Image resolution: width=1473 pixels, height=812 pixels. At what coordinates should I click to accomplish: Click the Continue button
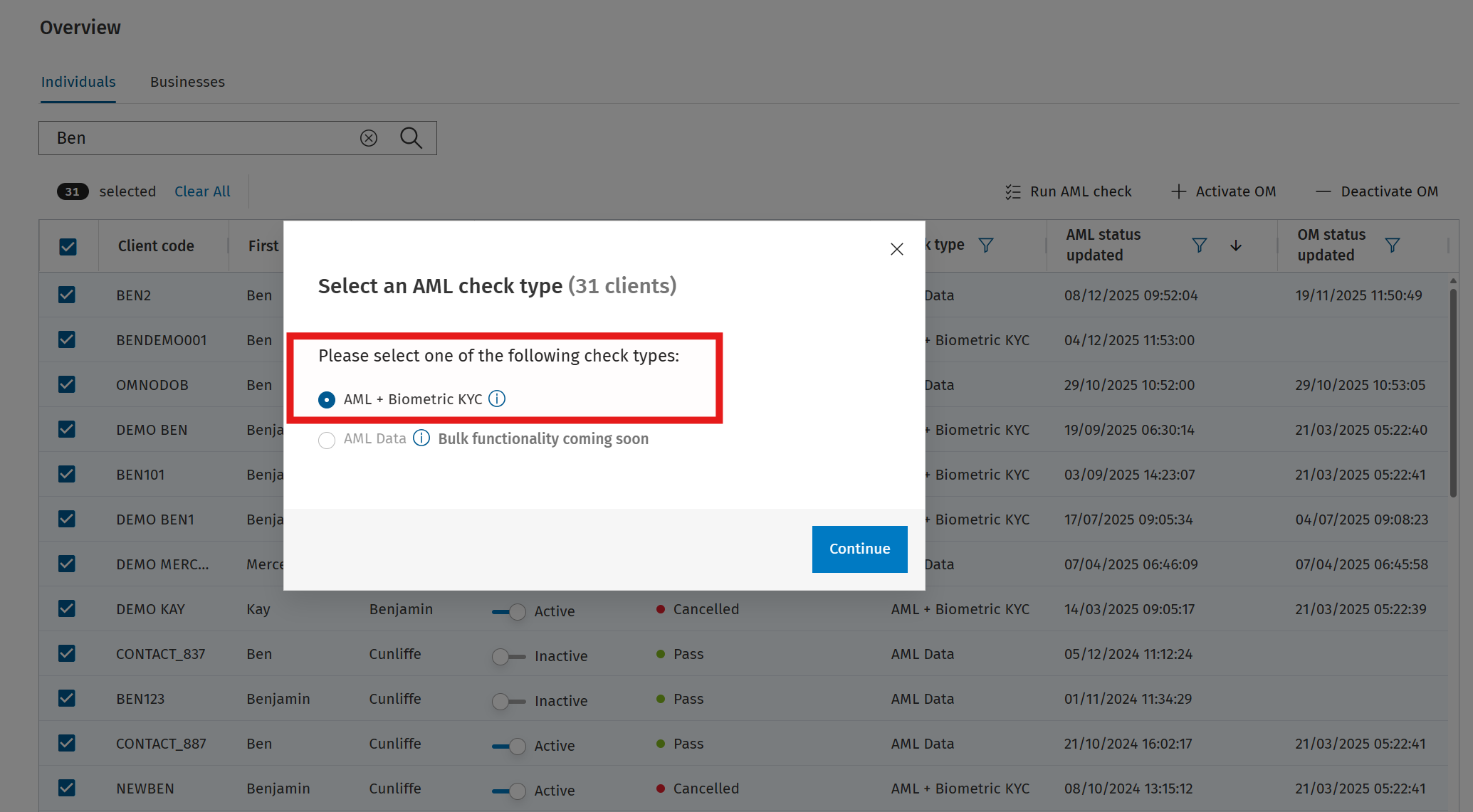point(859,549)
